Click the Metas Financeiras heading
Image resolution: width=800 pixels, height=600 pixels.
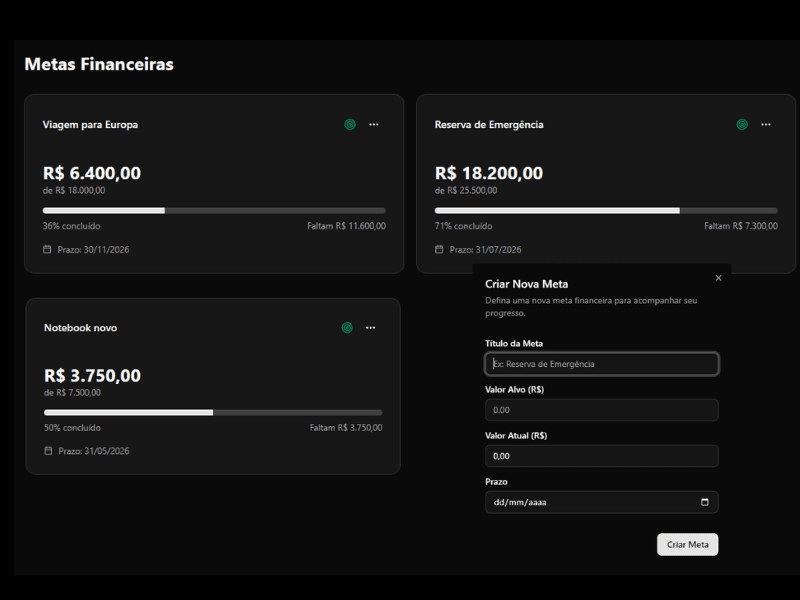pos(99,64)
